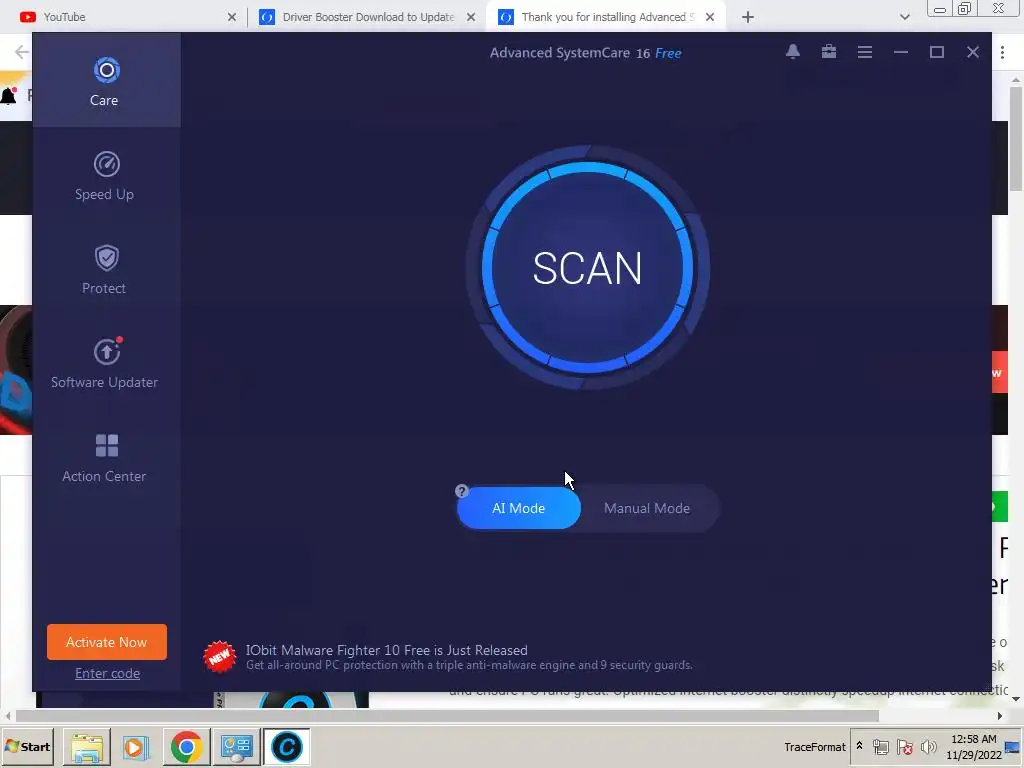The width and height of the screenshot is (1024, 768).
Task: Show hidden system tray icons
Action: tap(859, 746)
